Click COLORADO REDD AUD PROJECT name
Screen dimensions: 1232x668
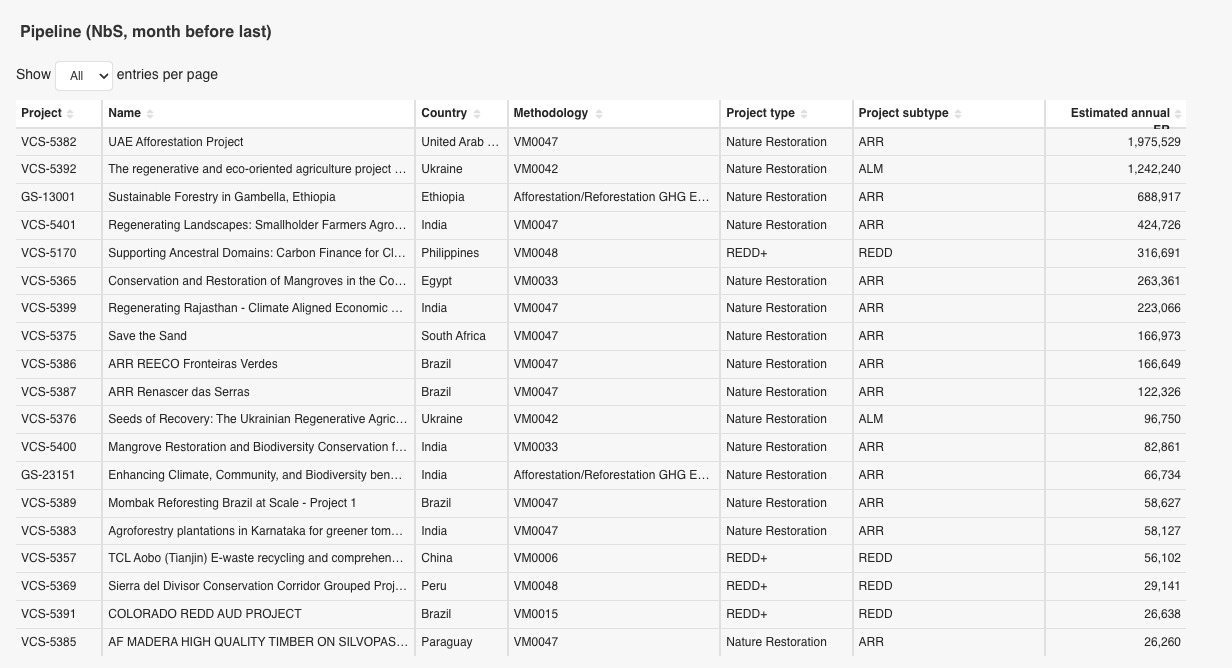[x=205, y=614]
